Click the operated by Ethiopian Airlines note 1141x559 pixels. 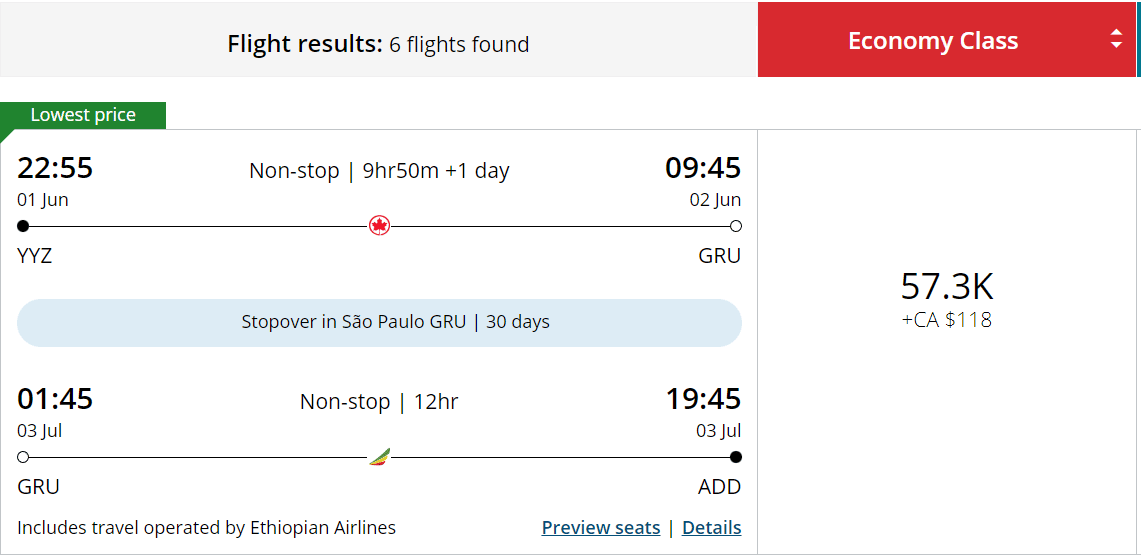pyautogui.click(x=207, y=527)
